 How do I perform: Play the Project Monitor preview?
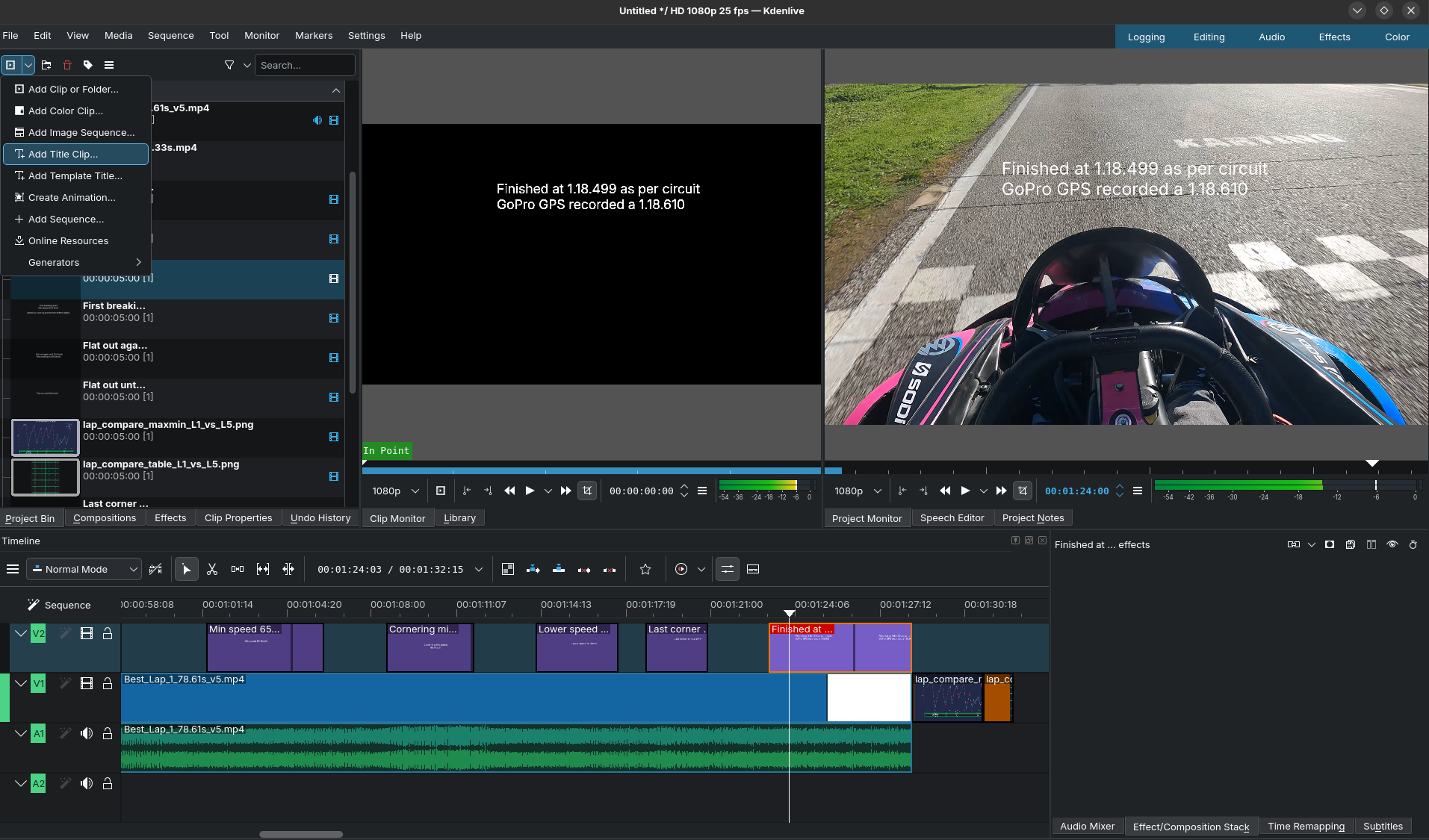(x=965, y=491)
